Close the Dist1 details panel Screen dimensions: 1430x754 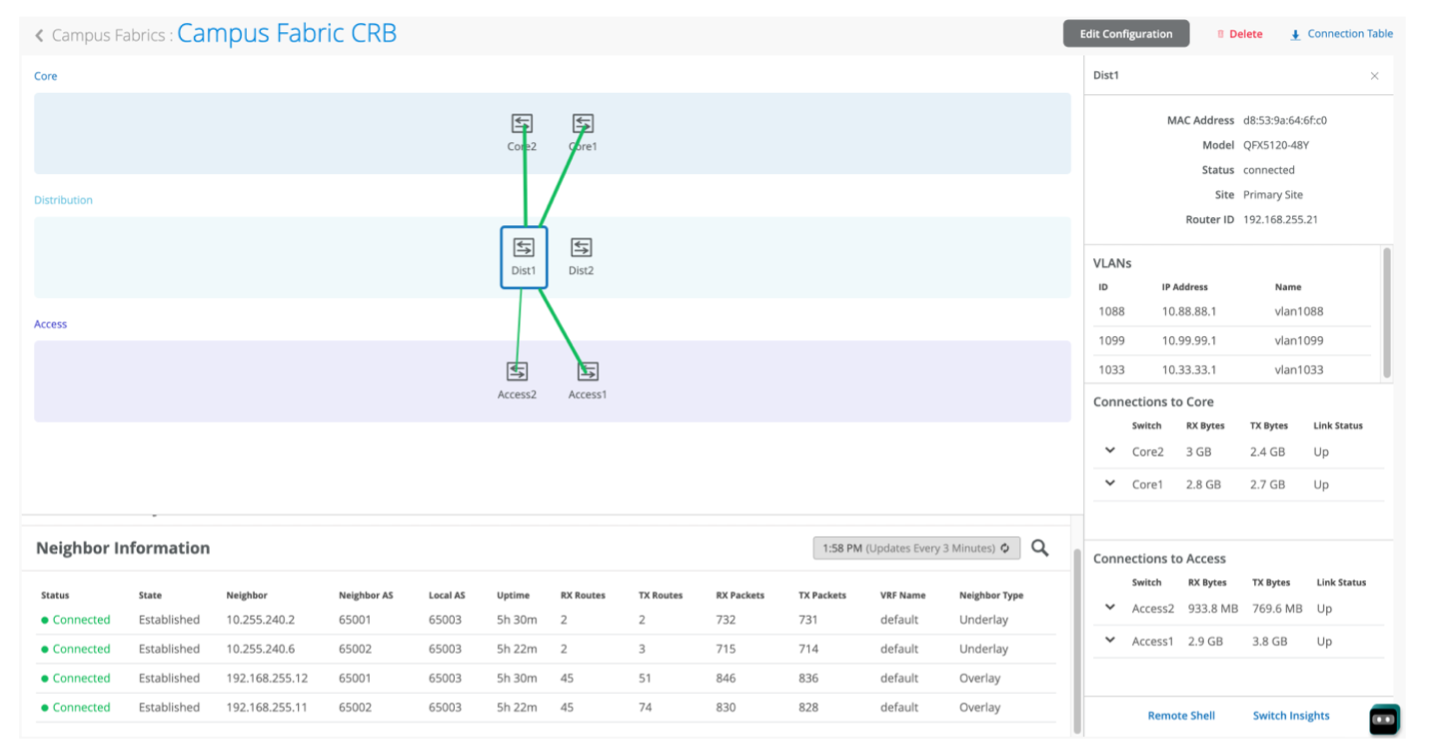1374,76
